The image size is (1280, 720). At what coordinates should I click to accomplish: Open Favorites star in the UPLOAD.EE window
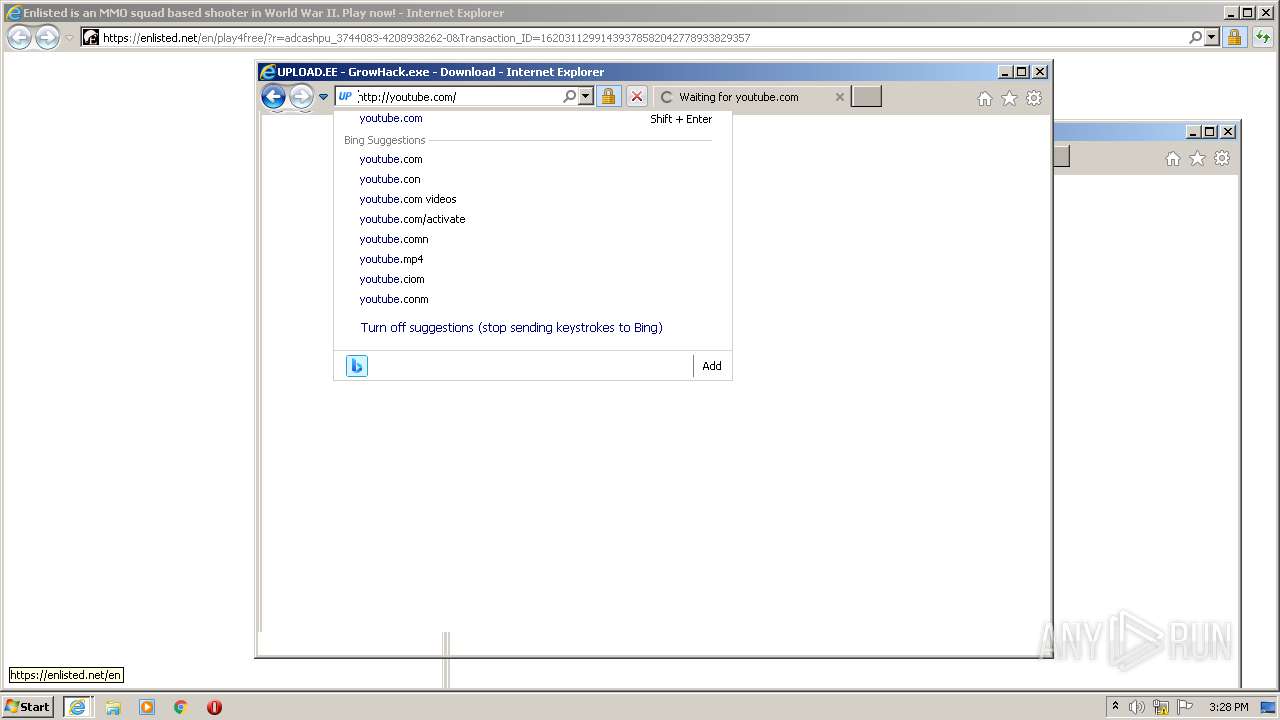[x=1009, y=98]
